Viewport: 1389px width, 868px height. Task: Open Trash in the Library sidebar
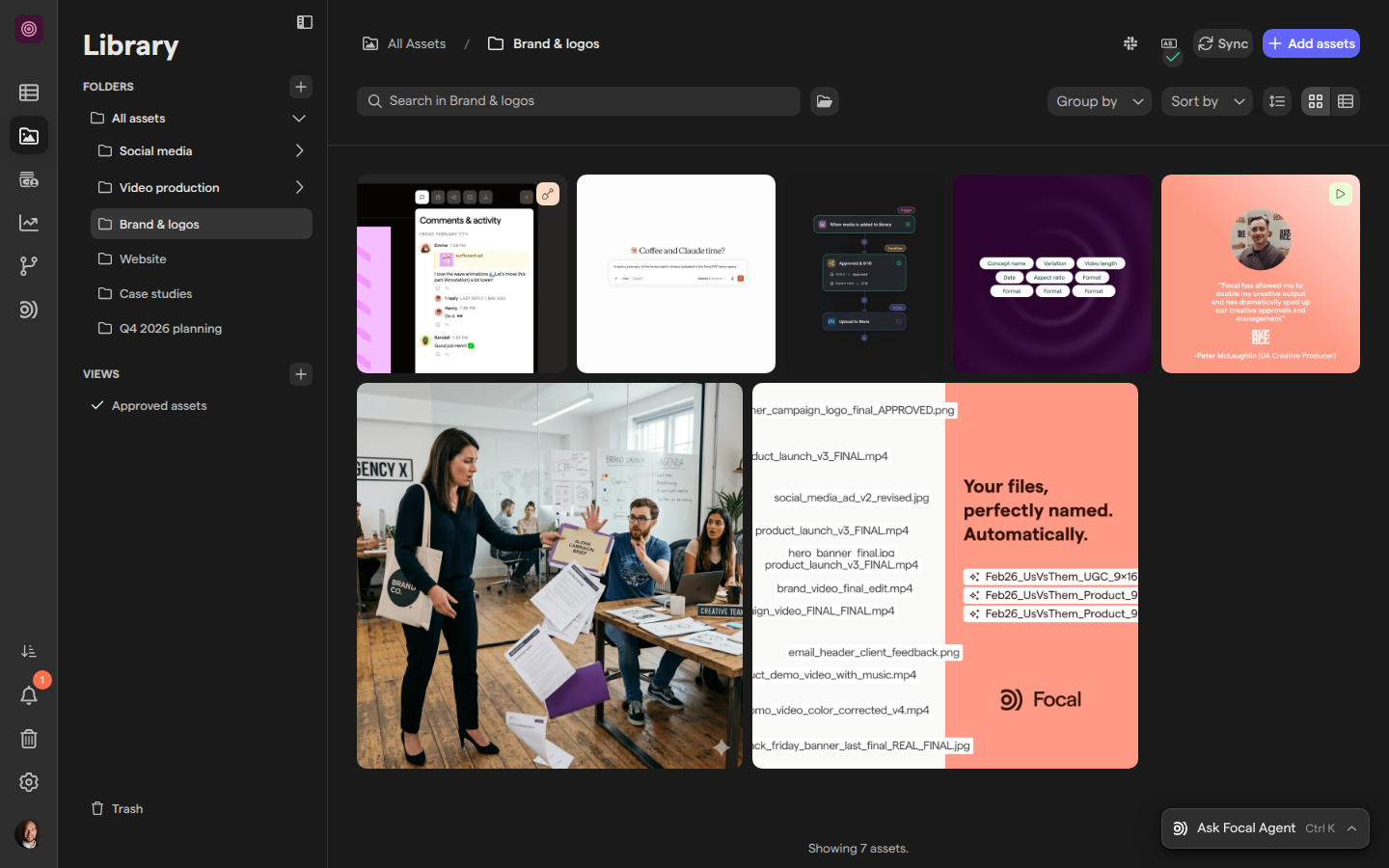pos(118,809)
